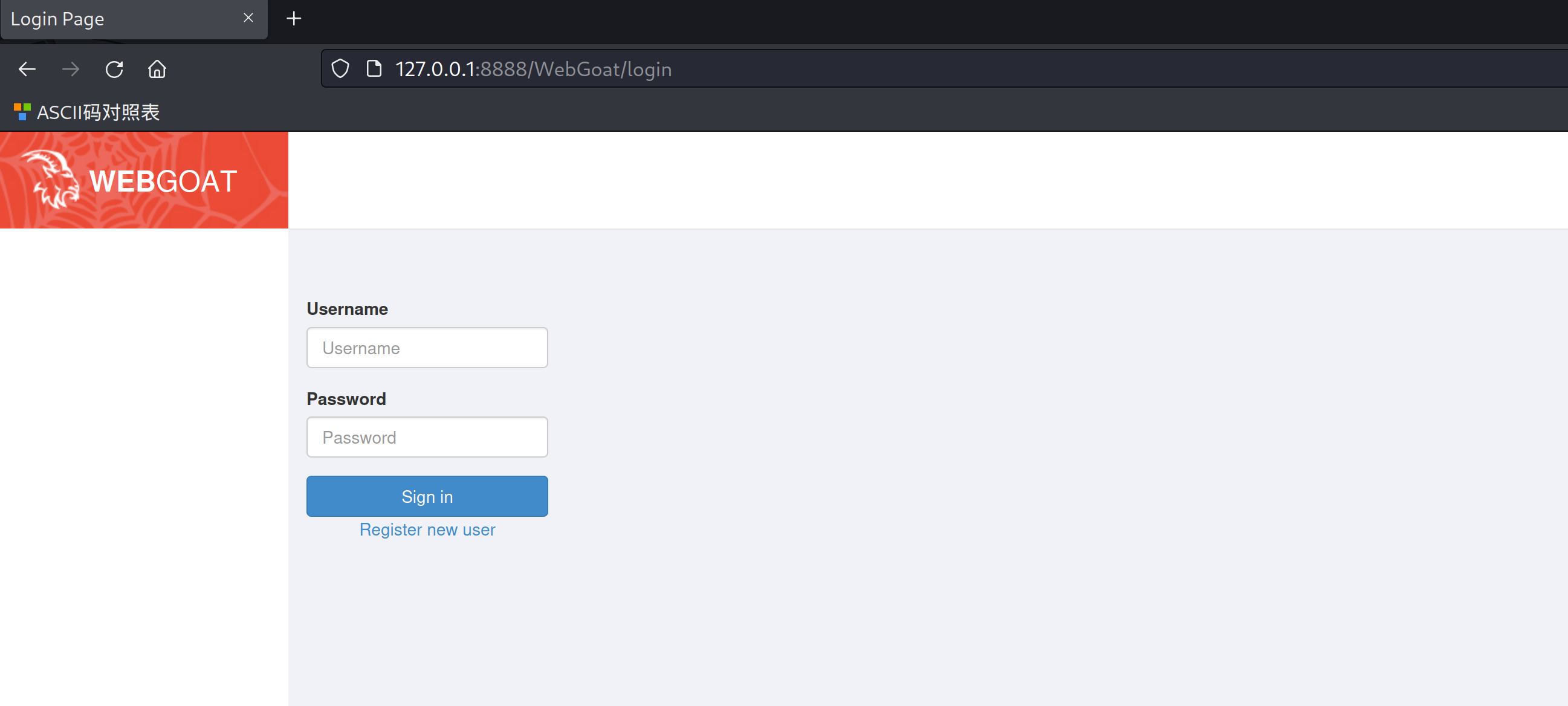The image size is (1568, 706).
Task: Click the bookmark's colorful favicon
Action: pyautogui.click(x=22, y=112)
